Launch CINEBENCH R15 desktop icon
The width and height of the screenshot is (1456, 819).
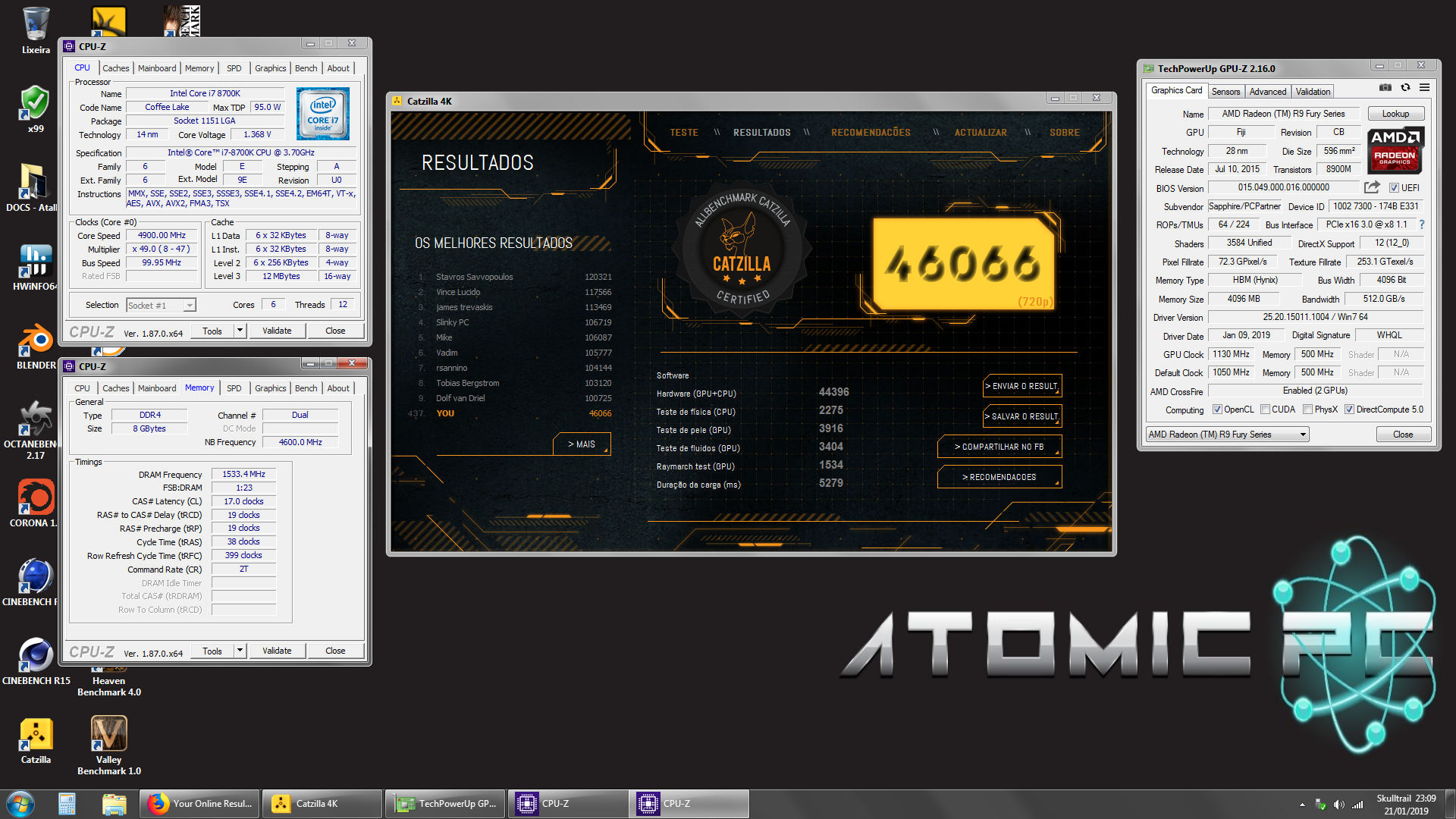tap(36, 661)
